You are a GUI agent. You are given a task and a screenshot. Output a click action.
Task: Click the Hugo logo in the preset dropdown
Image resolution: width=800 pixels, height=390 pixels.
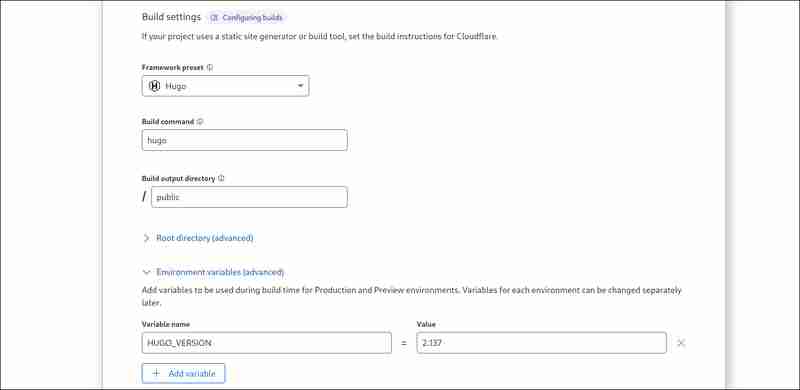click(x=154, y=86)
